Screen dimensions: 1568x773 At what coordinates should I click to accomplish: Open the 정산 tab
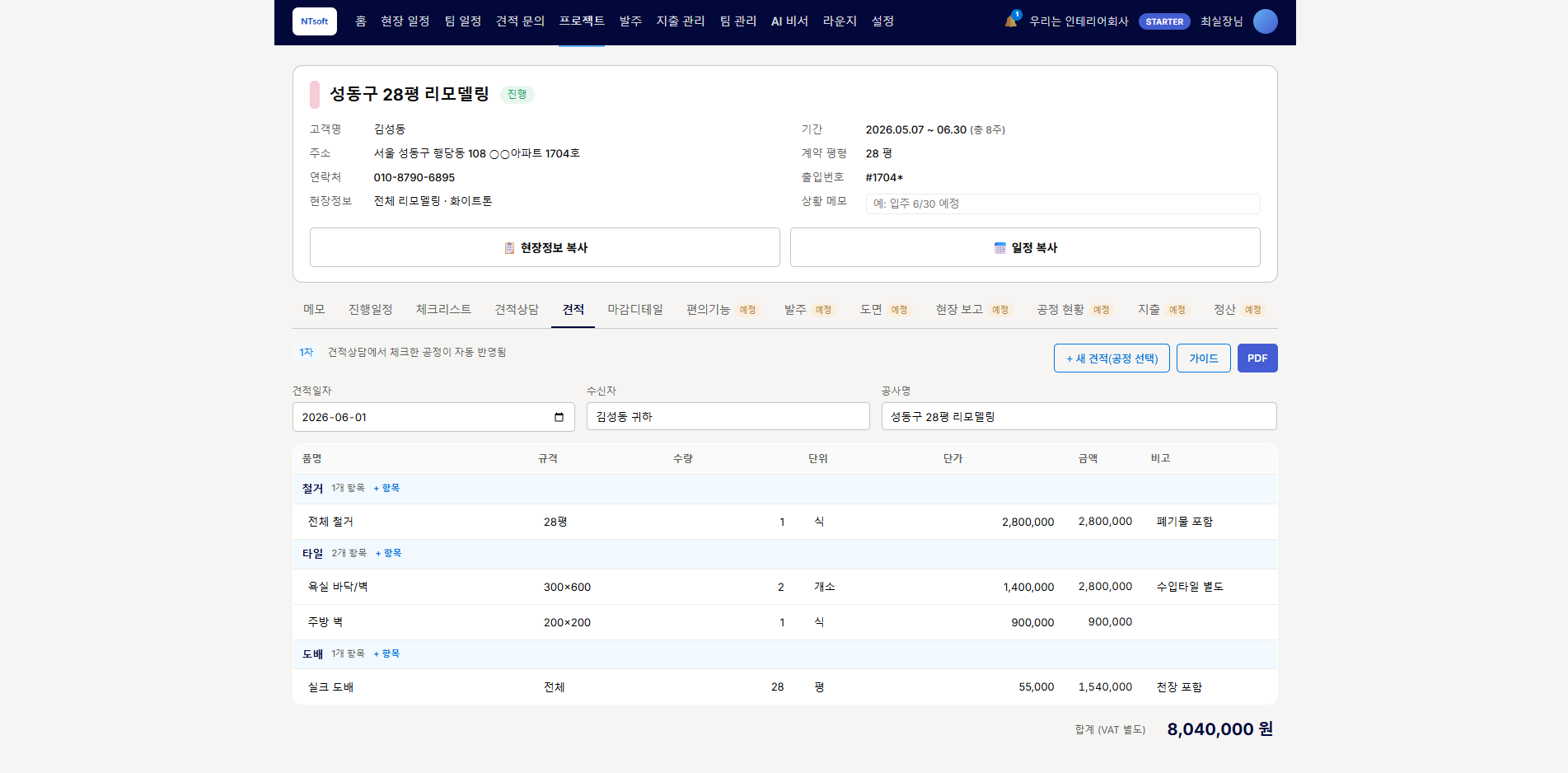click(x=1238, y=310)
